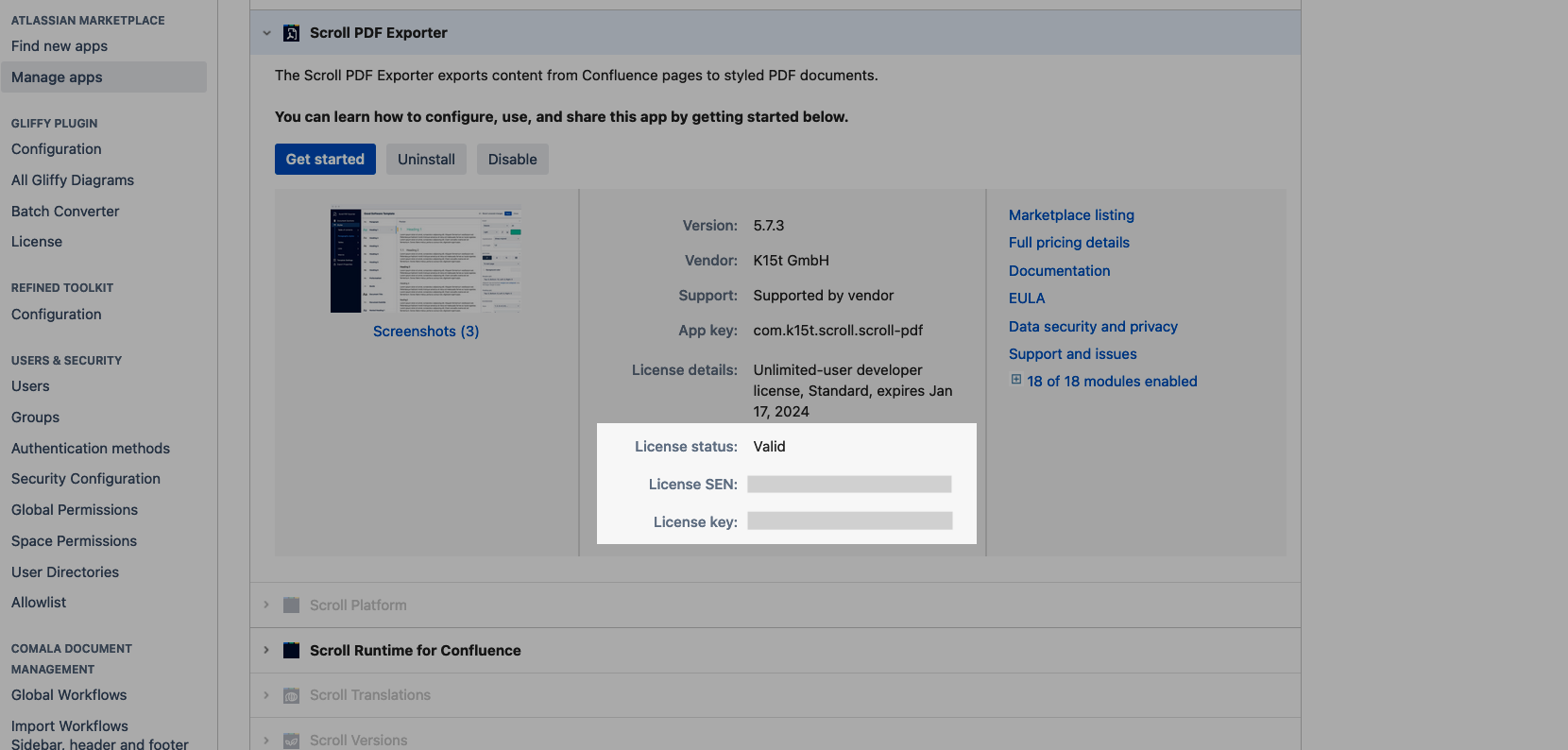The image size is (1568, 750).
Task: Expand the modules list plus icon
Action: (x=1016, y=380)
